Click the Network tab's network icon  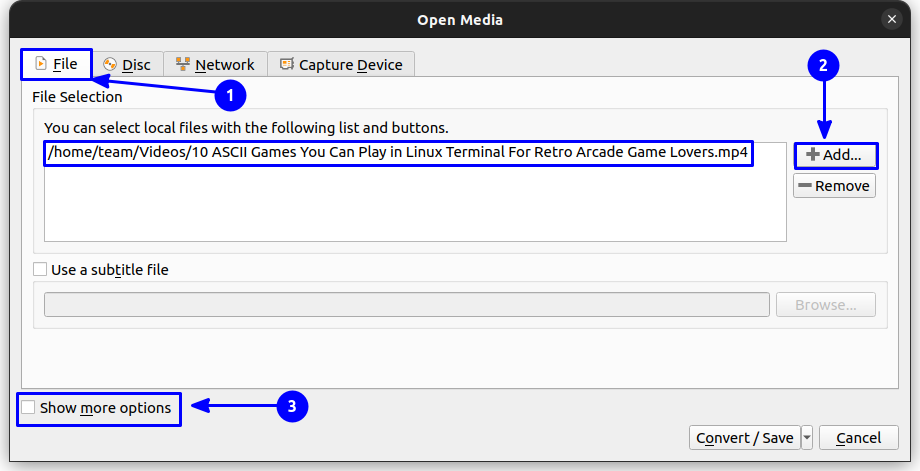click(183, 64)
